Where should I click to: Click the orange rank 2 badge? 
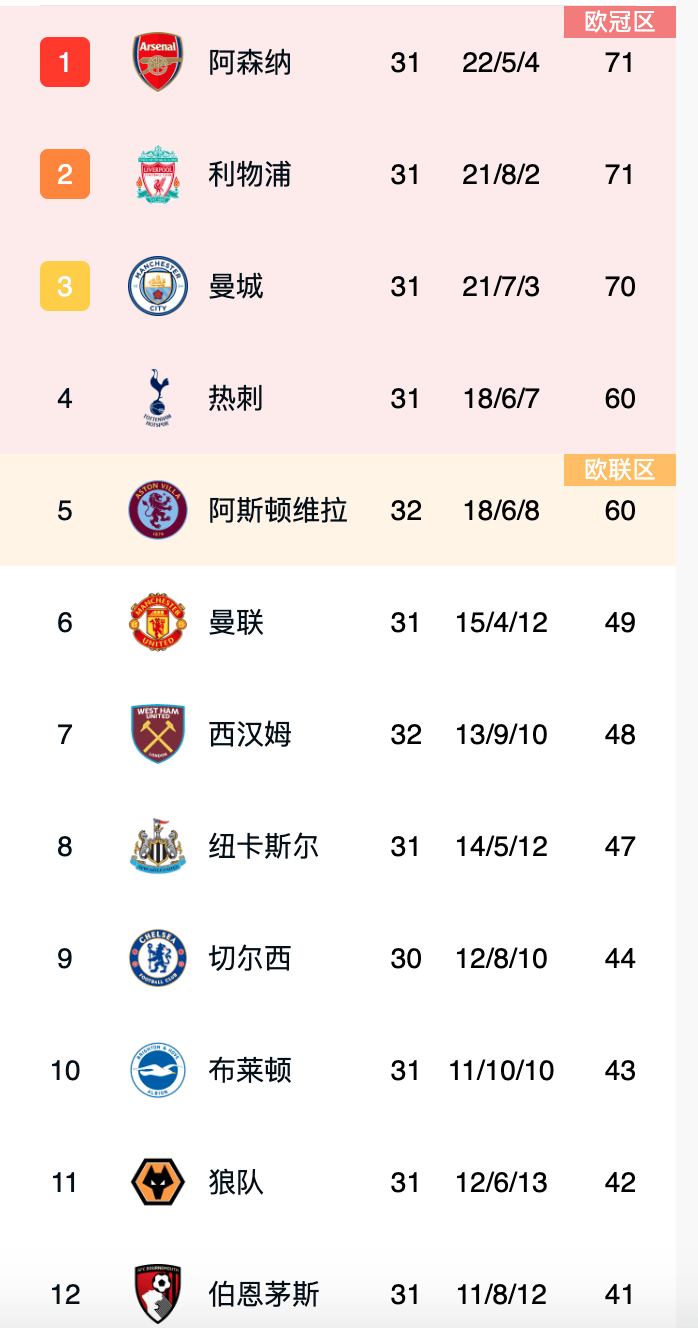[65, 174]
